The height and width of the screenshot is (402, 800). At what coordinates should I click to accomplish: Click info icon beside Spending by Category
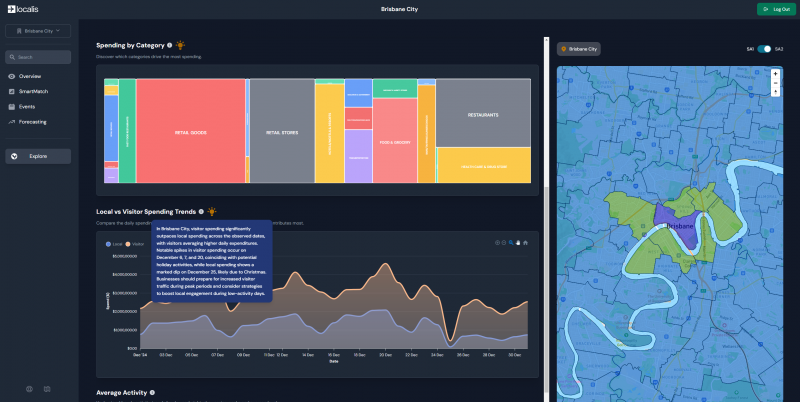(169, 45)
